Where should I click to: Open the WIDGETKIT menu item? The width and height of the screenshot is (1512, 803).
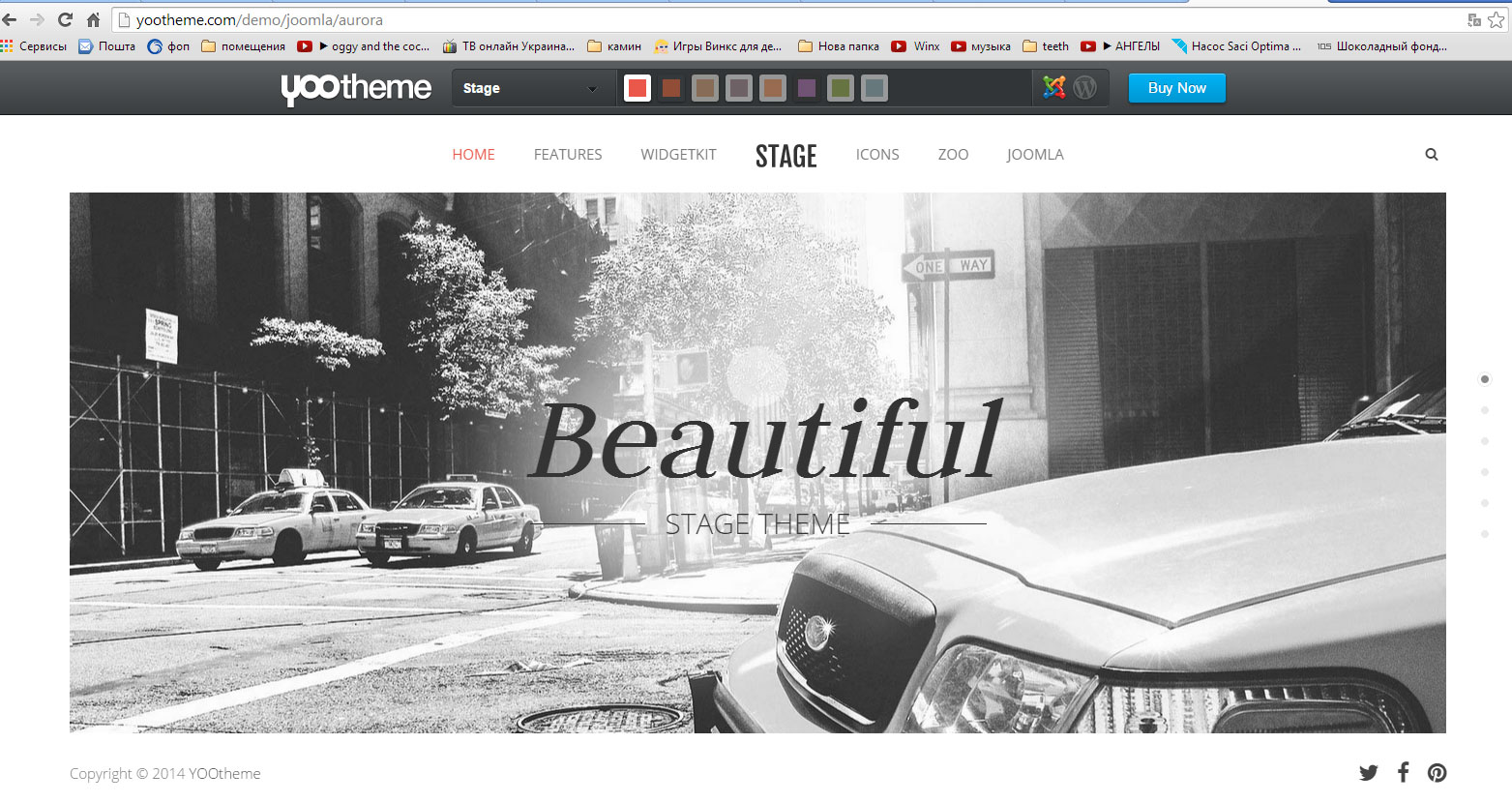point(678,155)
